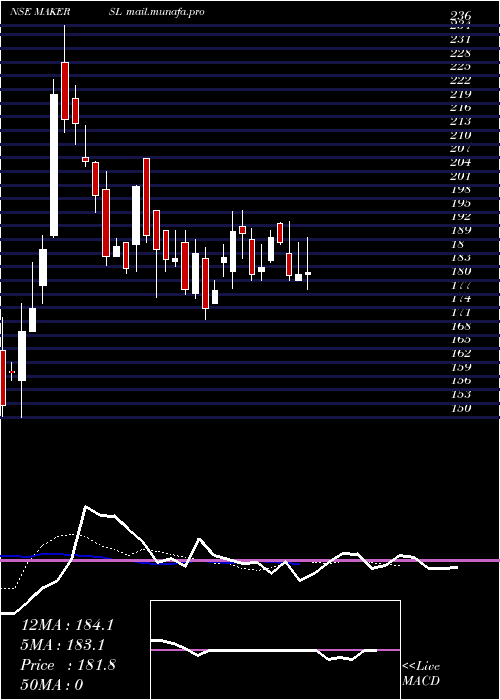
Task: Click the tallest white candlestick body
Action: pyautogui.click(x=54, y=165)
